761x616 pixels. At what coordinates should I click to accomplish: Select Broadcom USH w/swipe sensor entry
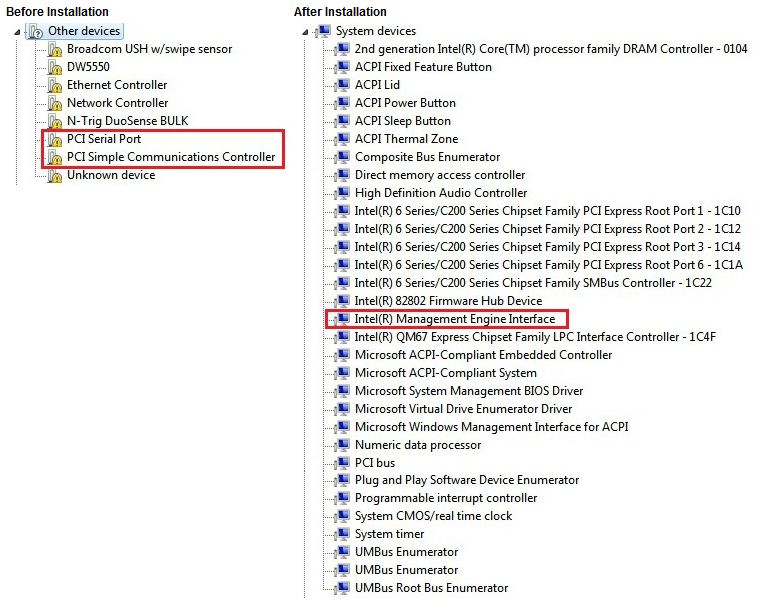[149, 49]
